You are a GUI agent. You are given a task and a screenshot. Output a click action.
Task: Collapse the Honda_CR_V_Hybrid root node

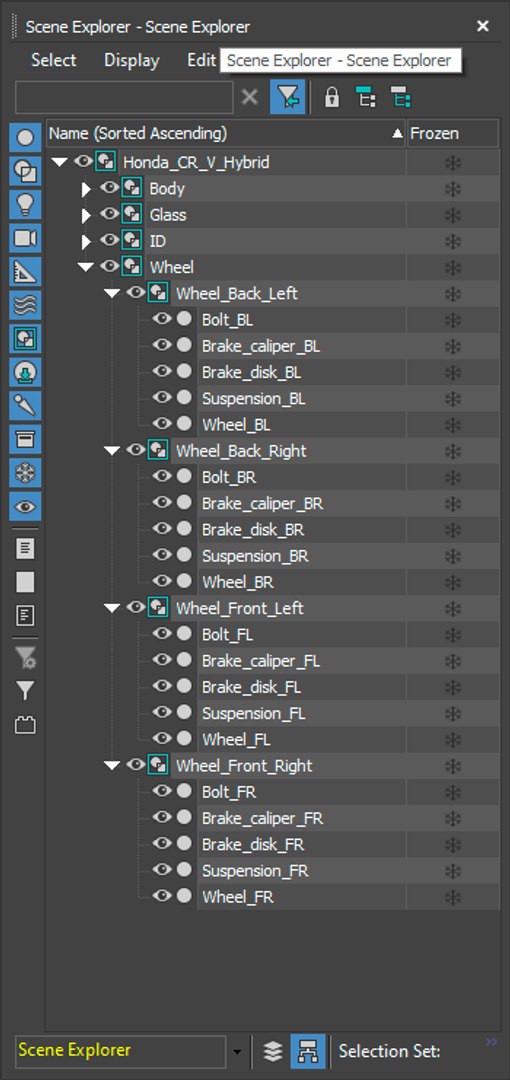[x=60, y=163]
